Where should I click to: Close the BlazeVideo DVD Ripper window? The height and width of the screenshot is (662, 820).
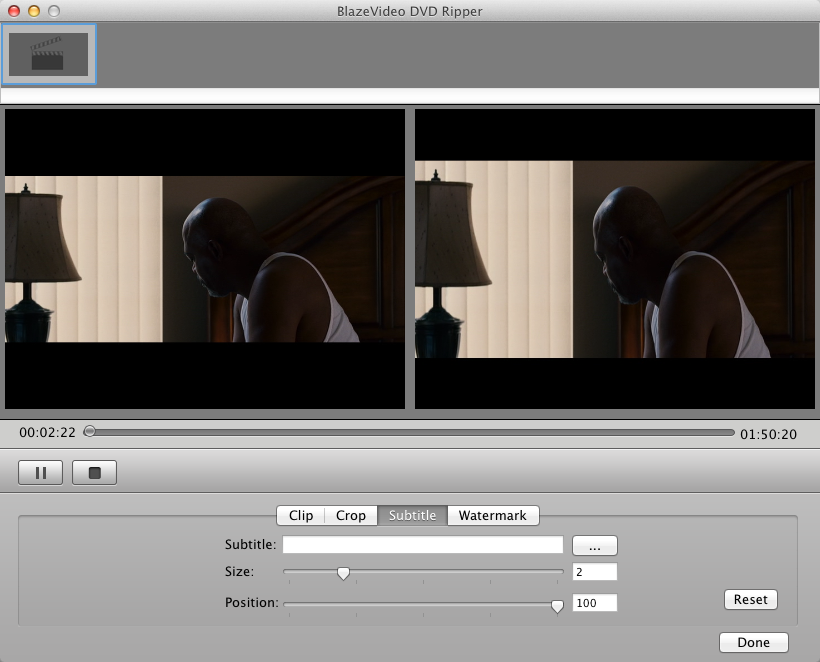pyautogui.click(x=14, y=11)
